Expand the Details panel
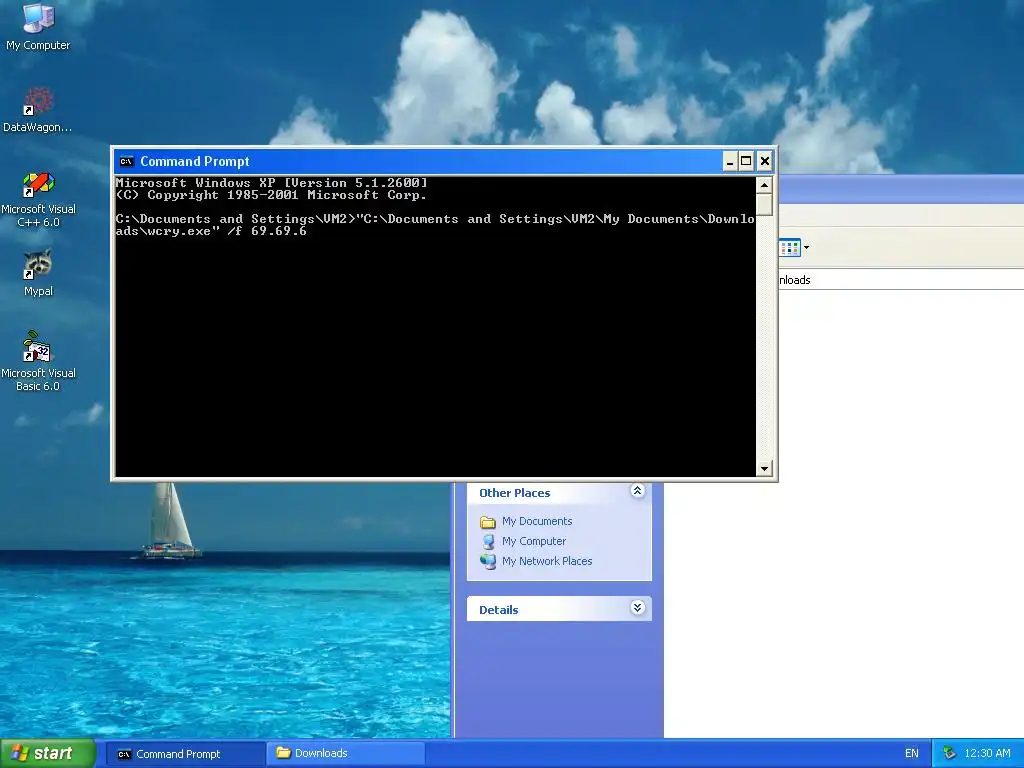 click(637, 608)
